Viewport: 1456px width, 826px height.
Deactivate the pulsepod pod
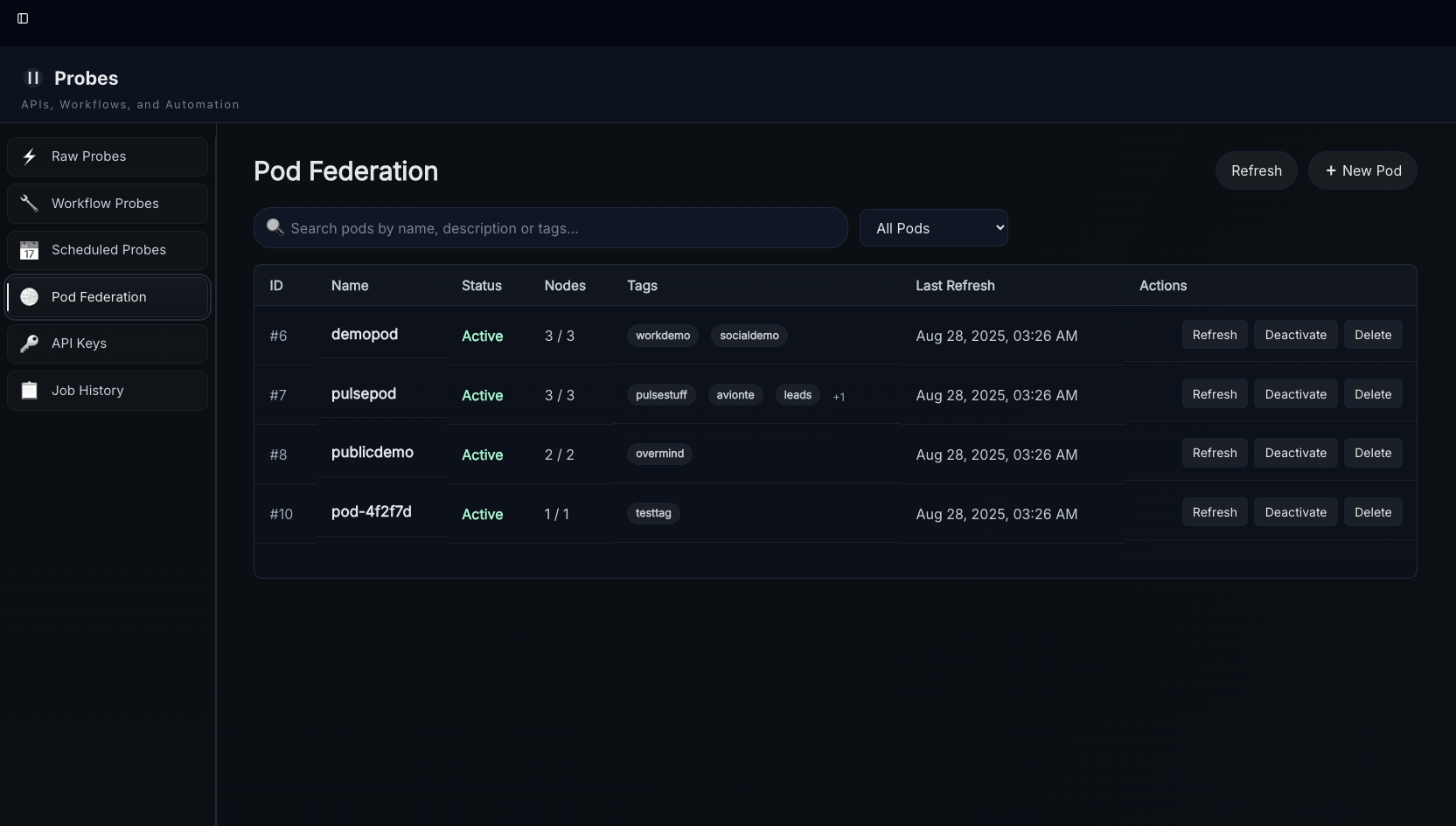click(1295, 394)
